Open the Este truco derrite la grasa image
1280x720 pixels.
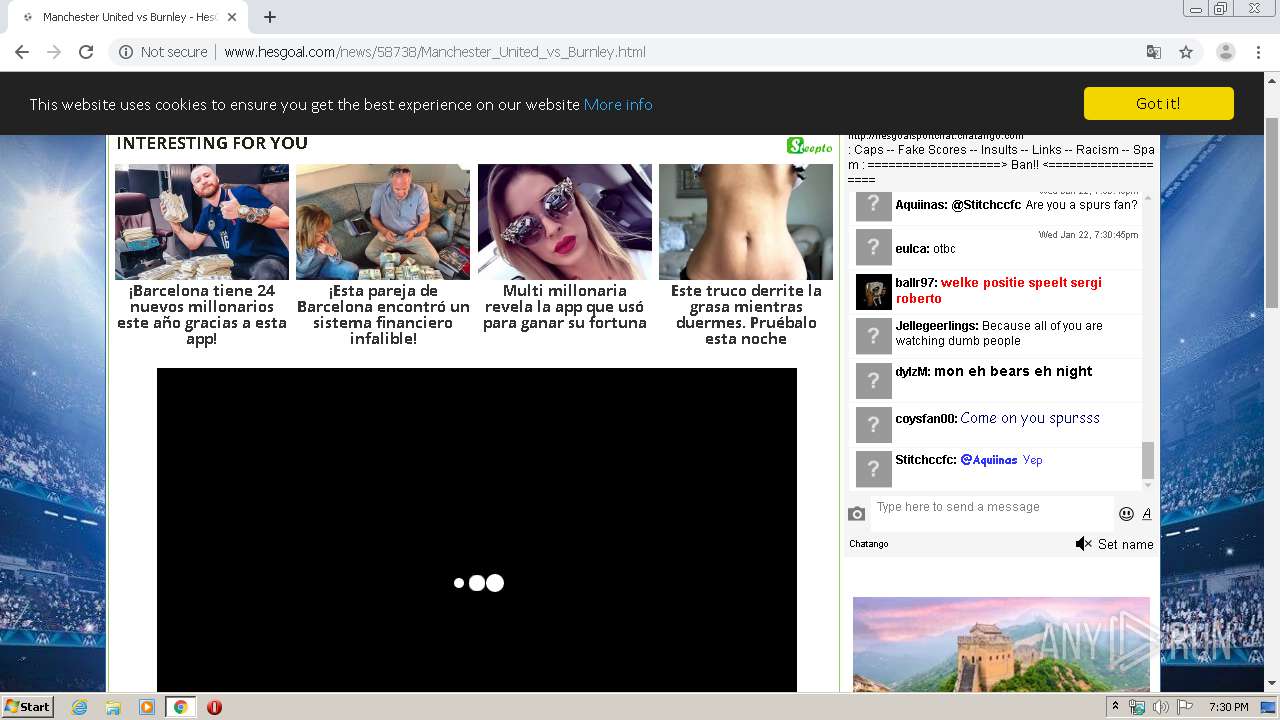pos(746,222)
